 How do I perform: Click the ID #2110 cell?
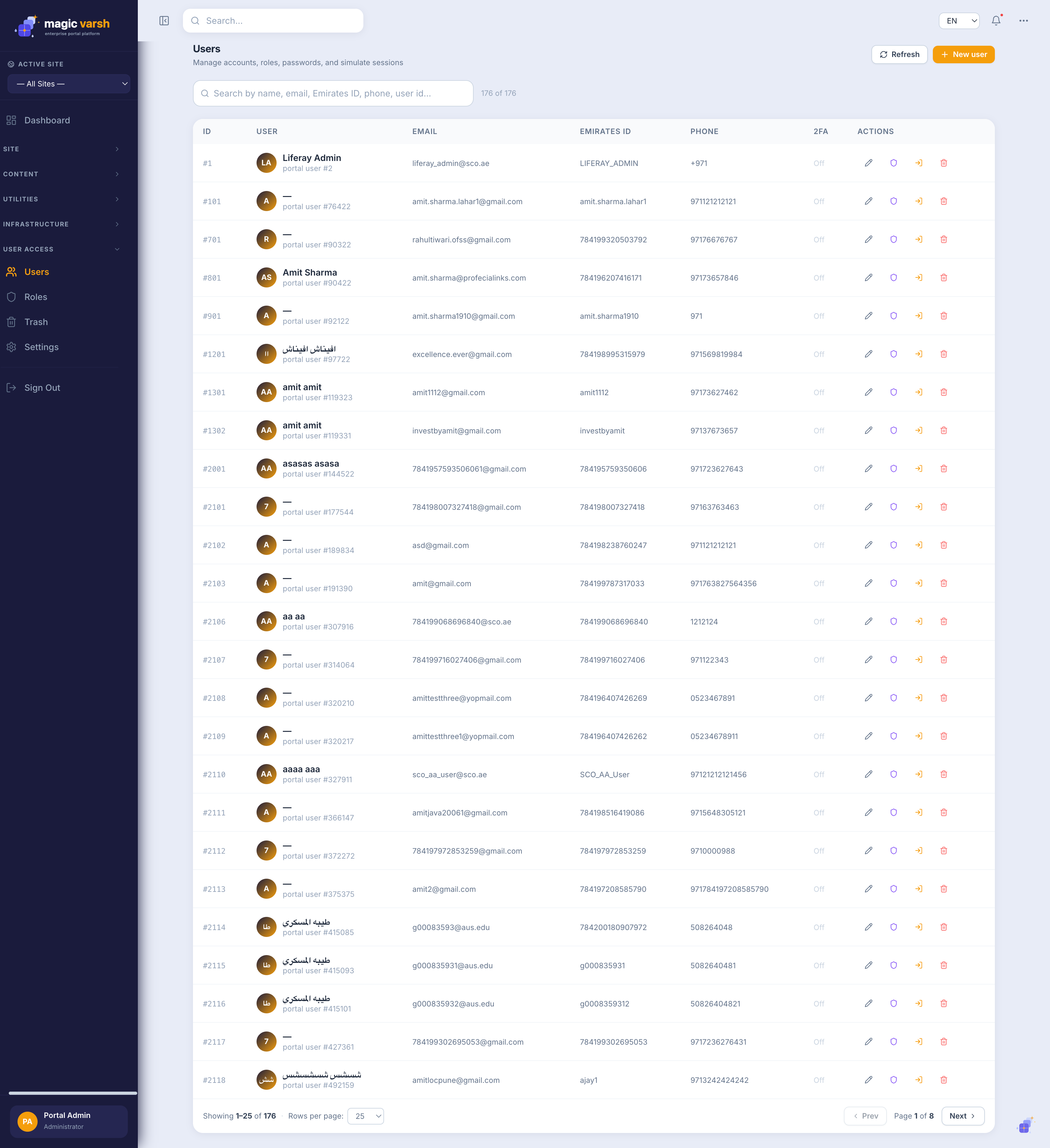[x=214, y=774]
